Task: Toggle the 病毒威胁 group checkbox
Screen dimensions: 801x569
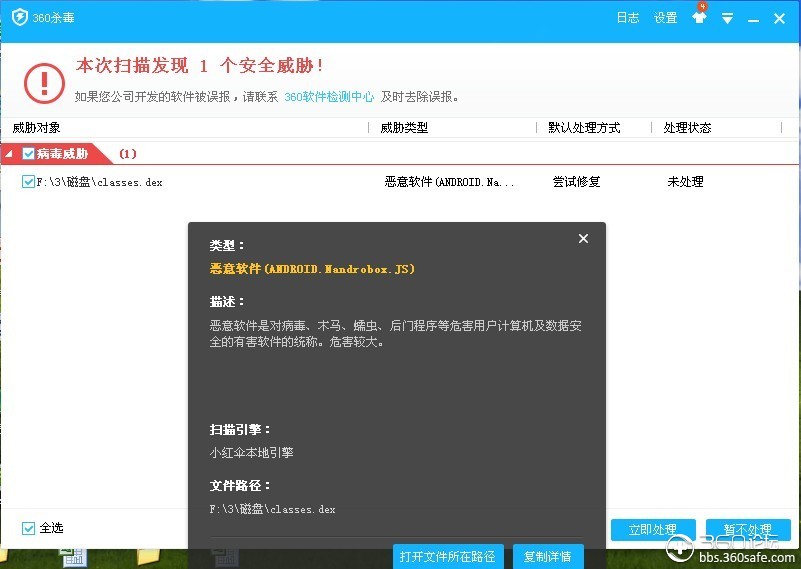Action: tap(29, 153)
